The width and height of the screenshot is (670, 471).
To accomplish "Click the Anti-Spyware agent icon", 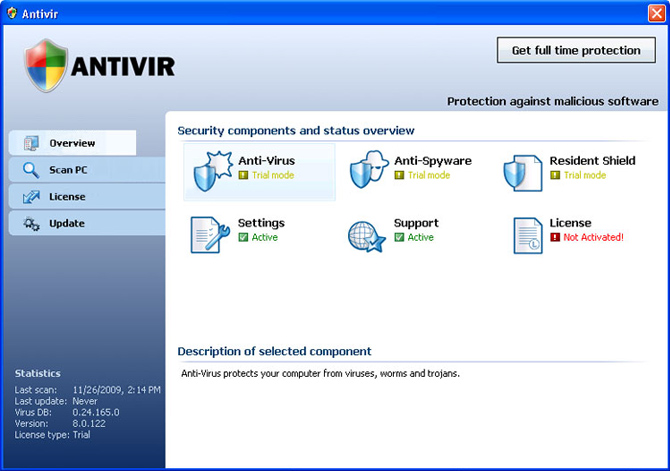I will pos(367,170).
